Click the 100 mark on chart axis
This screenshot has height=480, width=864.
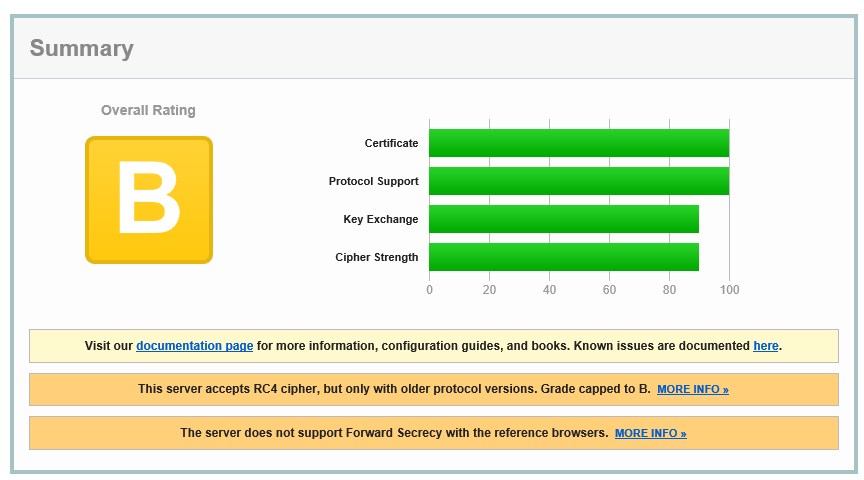point(729,290)
